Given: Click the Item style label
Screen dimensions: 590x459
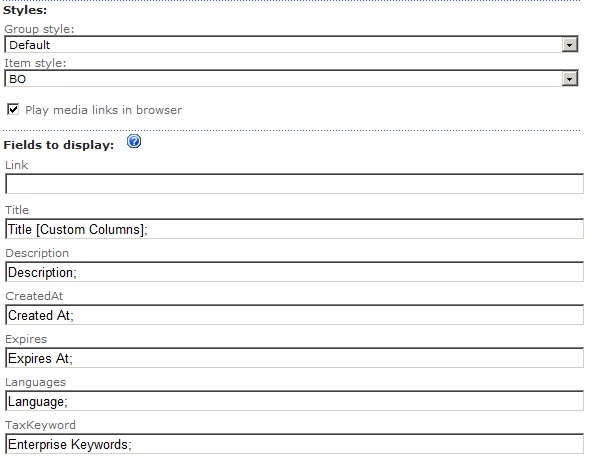Looking at the screenshot, I should [x=35, y=63].
